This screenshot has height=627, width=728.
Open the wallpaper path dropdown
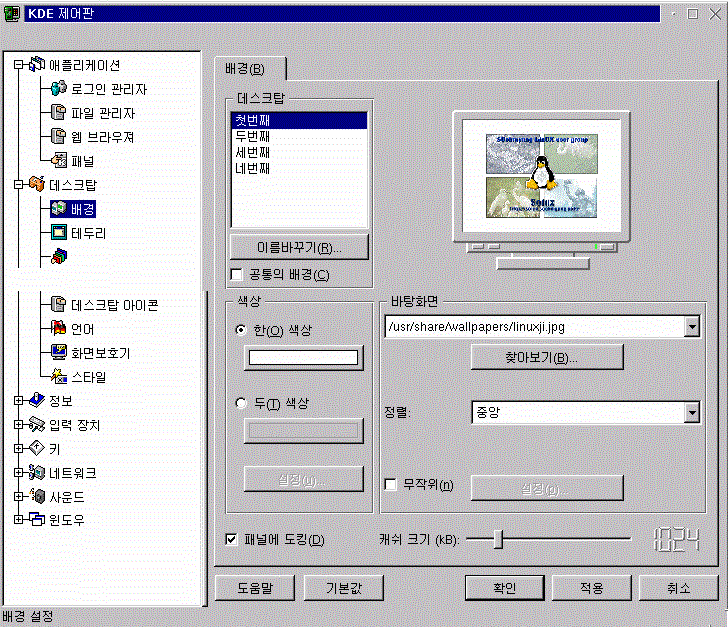point(692,327)
